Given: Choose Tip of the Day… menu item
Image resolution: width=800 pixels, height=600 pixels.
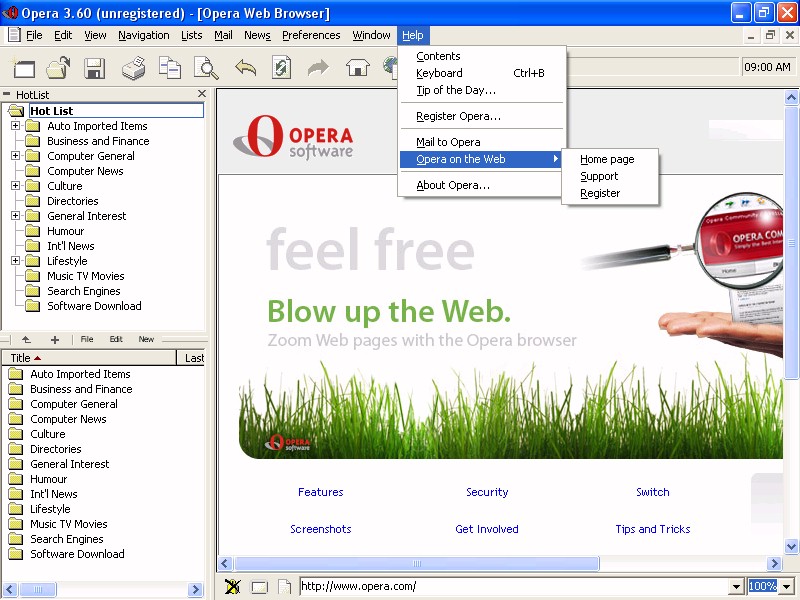Looking at the screenshot, I should pyautogui.click(x=456, y=90).
